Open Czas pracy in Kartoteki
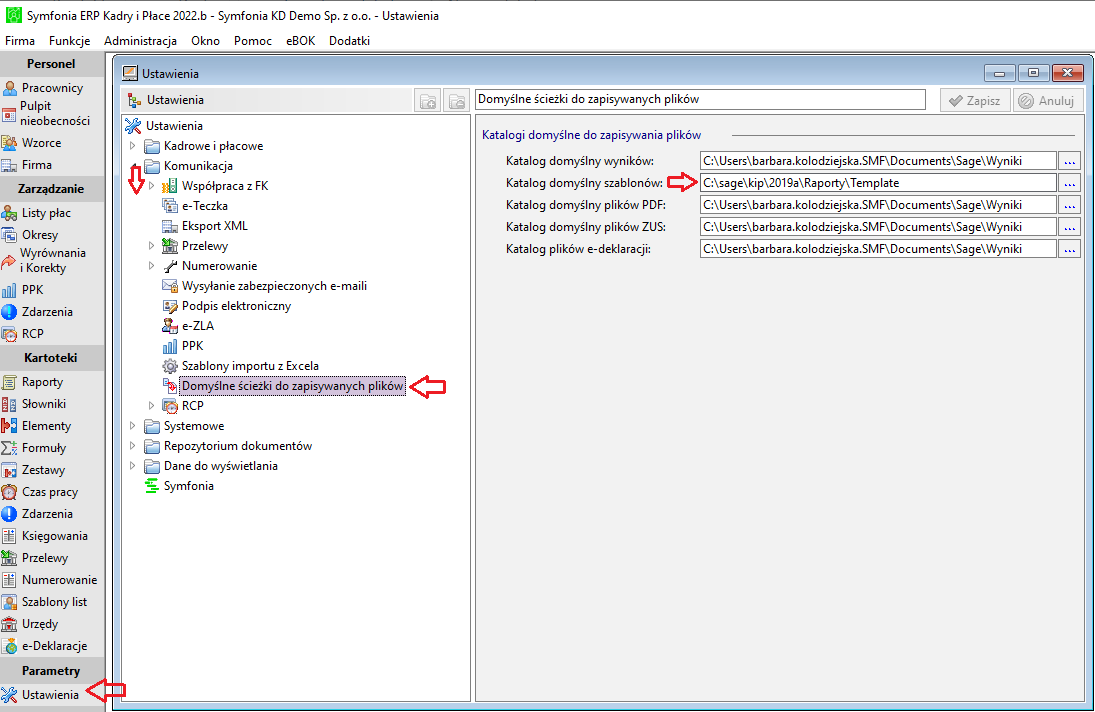The height and width of the screenshot is (712, 1095). point(50,492)
